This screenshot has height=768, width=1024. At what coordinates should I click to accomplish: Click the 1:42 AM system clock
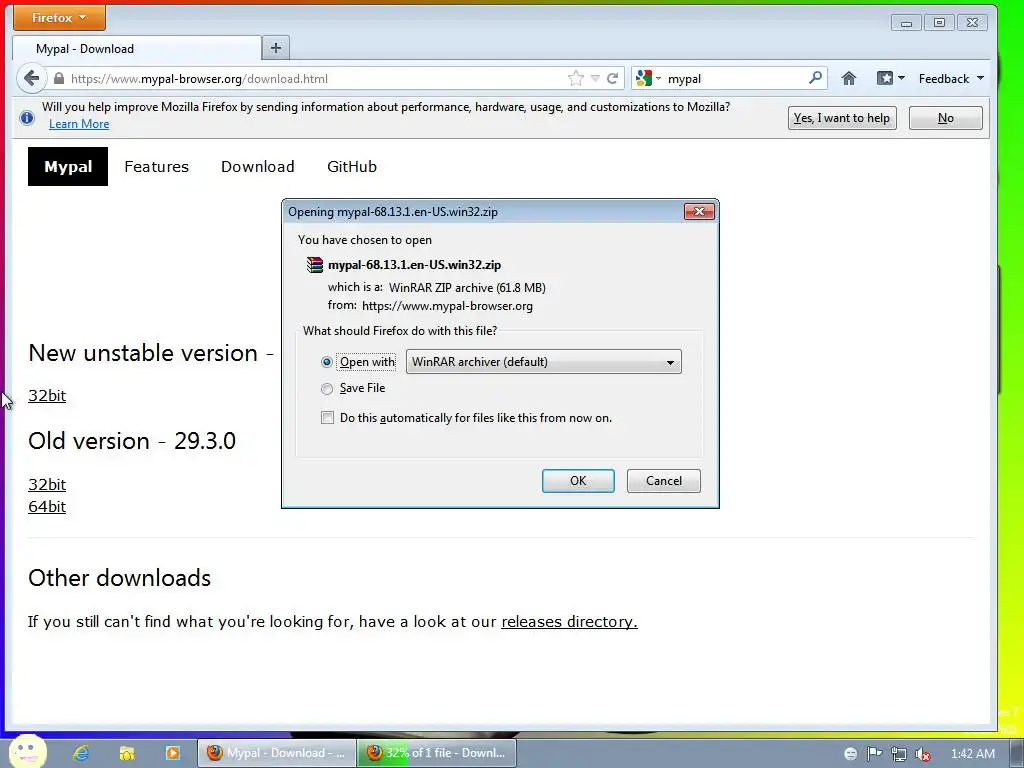click(x=973, y=754)
